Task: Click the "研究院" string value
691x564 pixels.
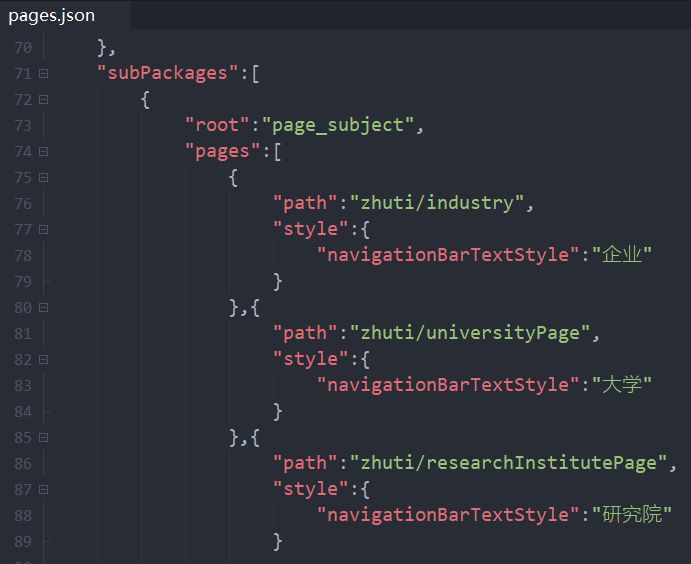Action: coord(632,515)
